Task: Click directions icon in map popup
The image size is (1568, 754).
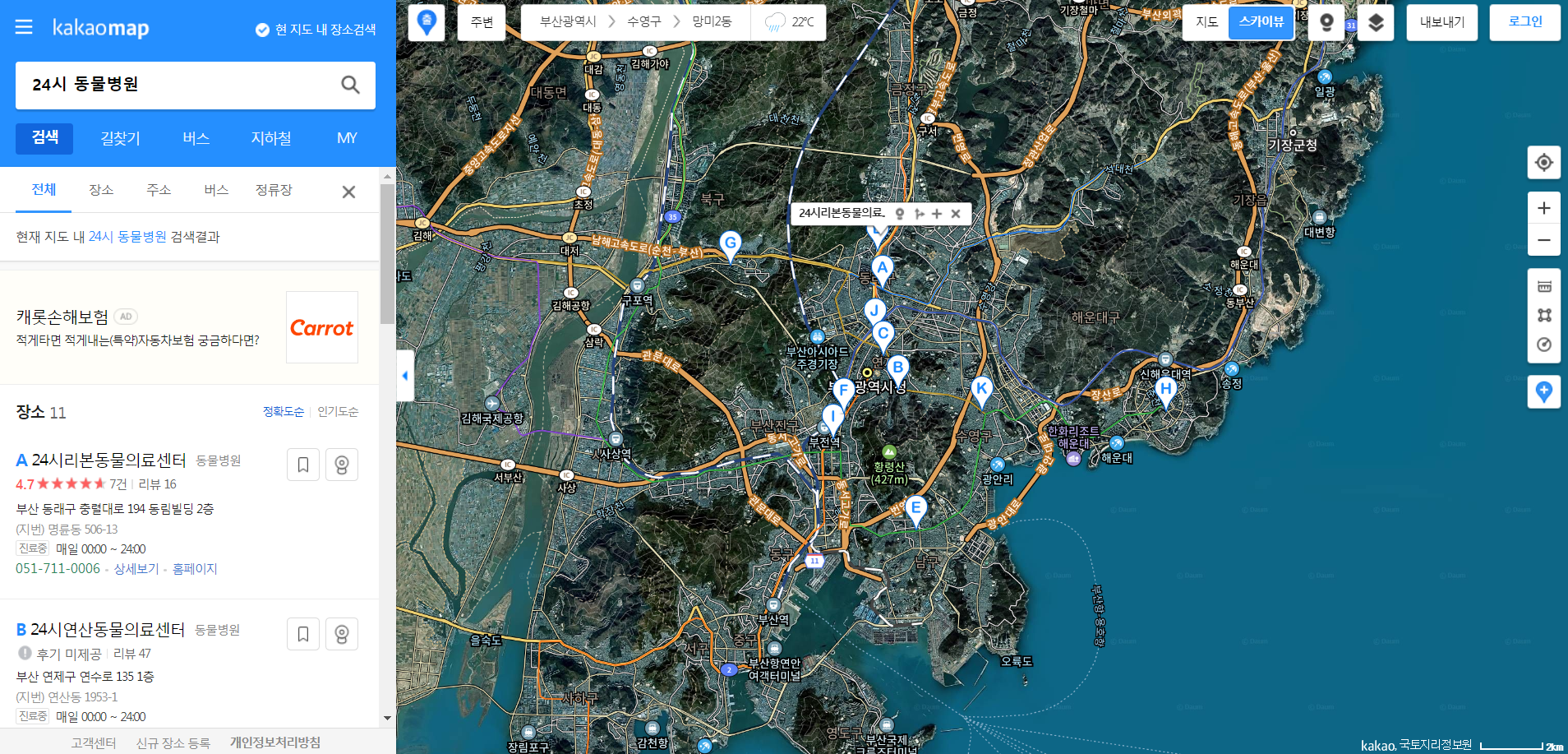Action: (x=919, y=214)
